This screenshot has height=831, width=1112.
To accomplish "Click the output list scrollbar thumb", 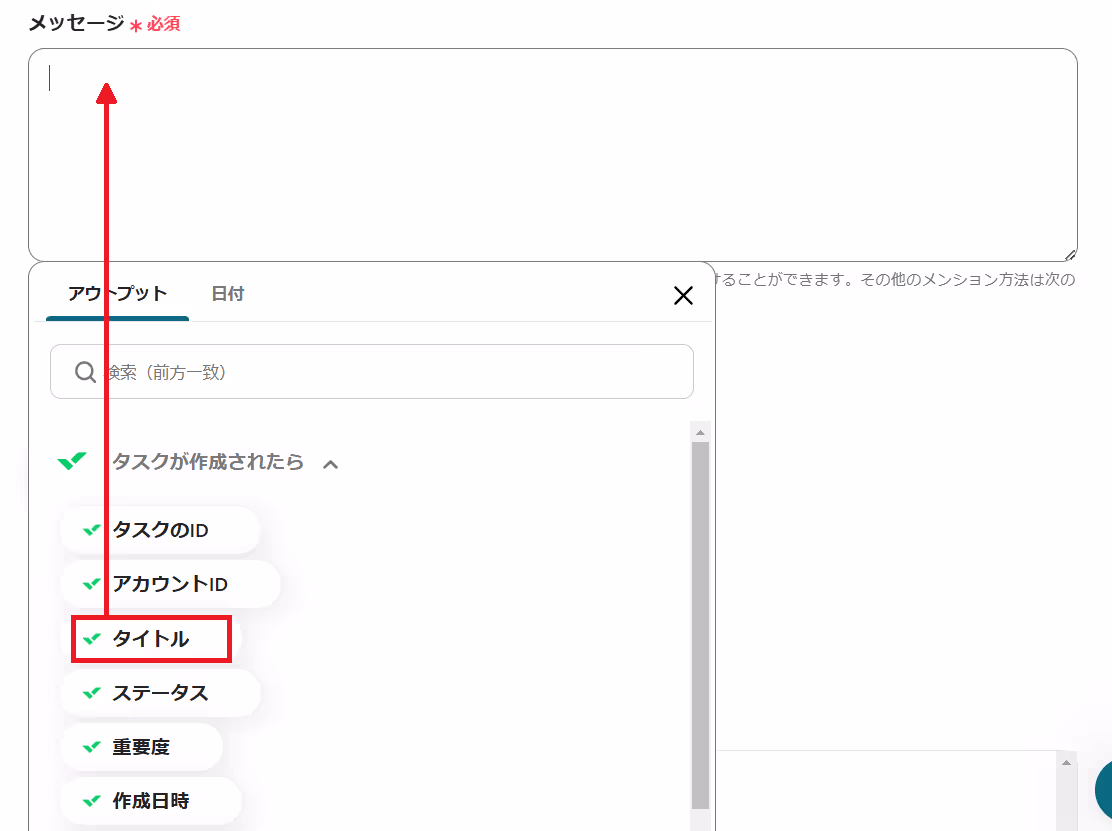I will coord(700,625).
